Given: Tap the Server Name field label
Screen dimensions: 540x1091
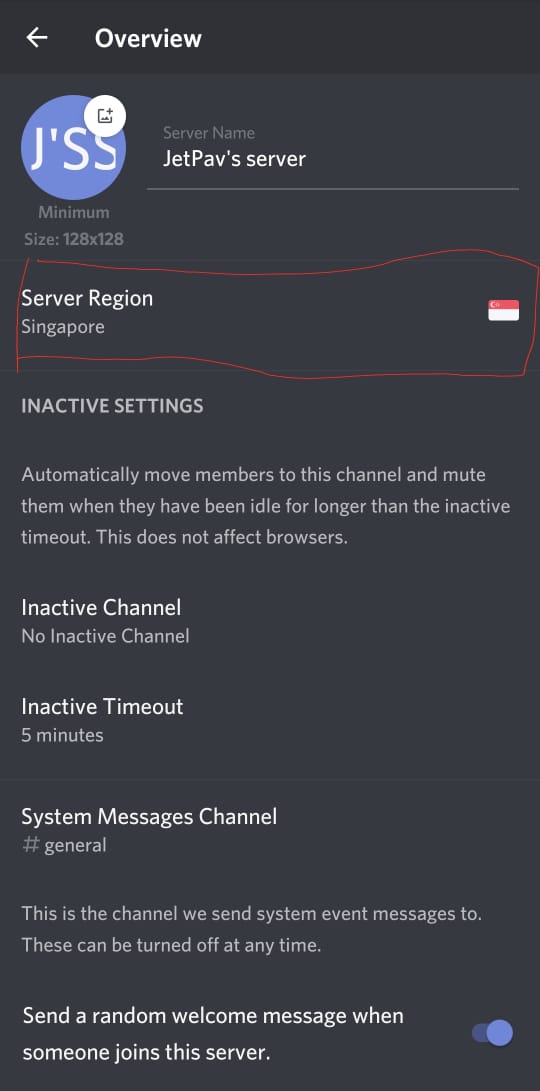Looking at the screenshot, I should [209, 132].
